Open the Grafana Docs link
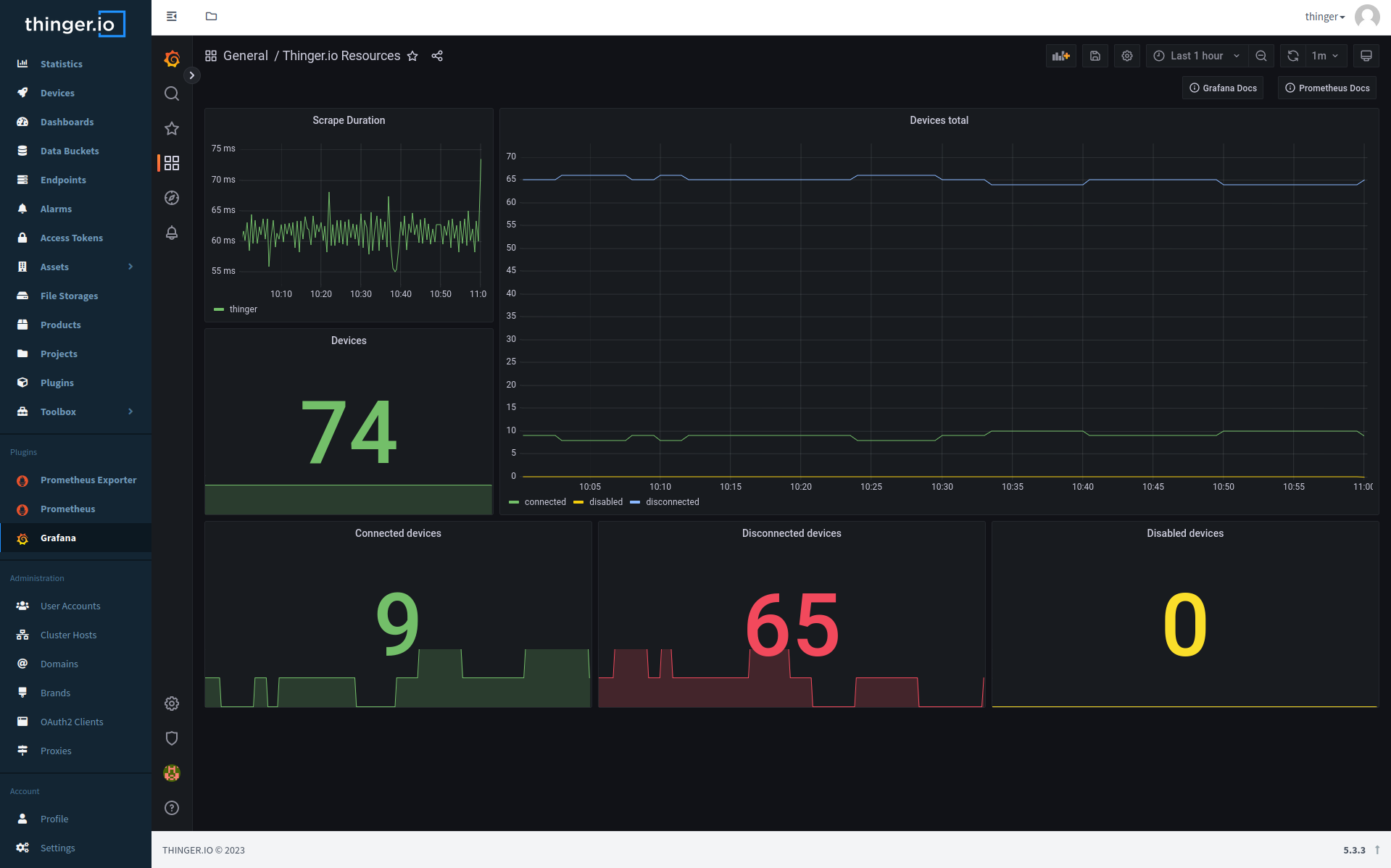1391x868 pixels. 1223,88
